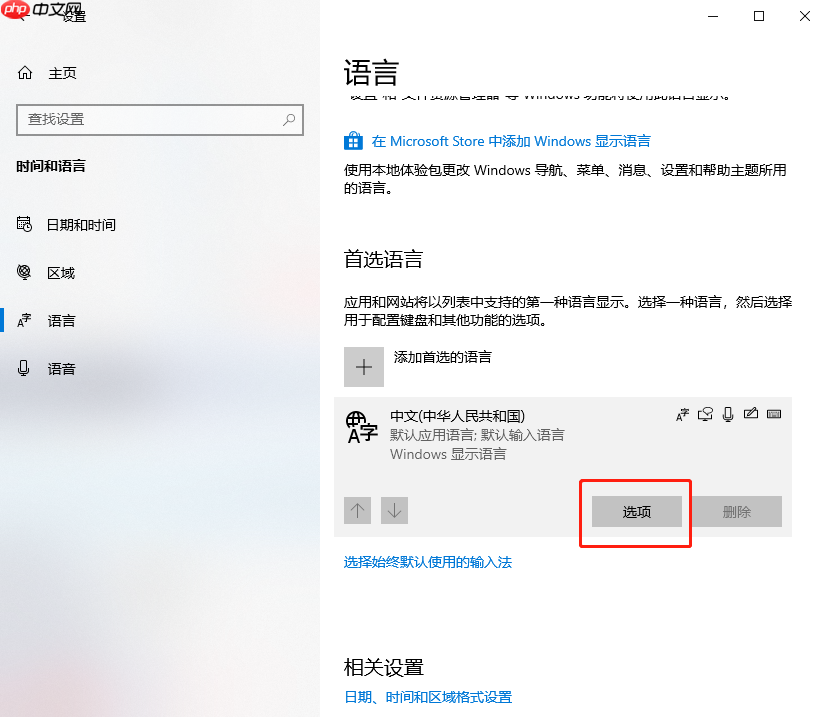
Task: Click the 删除 button
Action: pyautogui.click(x=737, y=511)
